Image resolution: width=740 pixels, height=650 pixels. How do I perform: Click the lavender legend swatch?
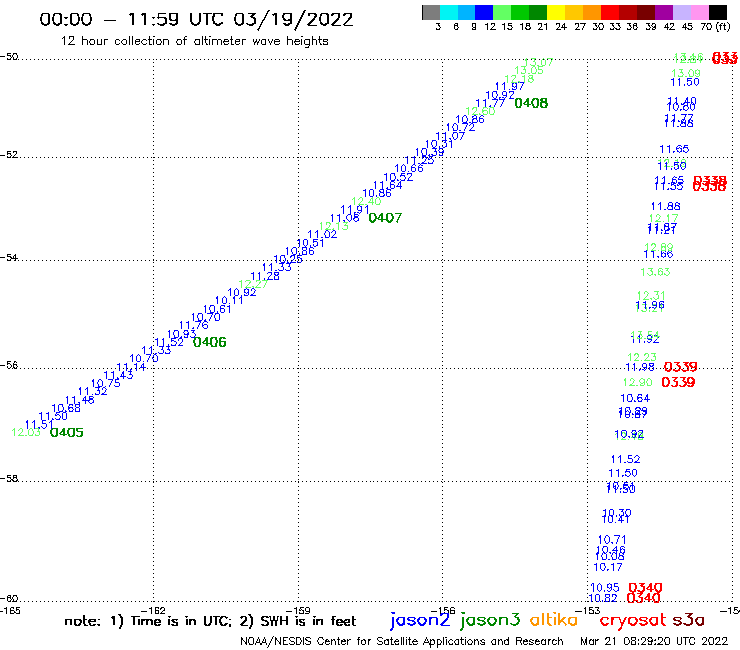[681, 12]
